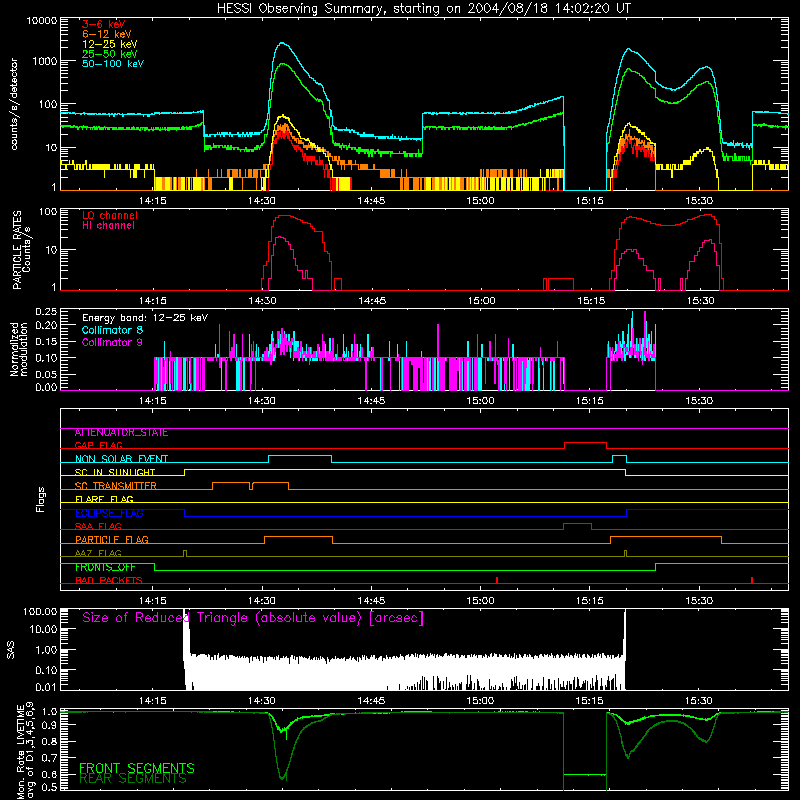Click the 15:15 tick under the particle rates plot
Viewport: 800px width, 800px height.
tap(590, 301)
